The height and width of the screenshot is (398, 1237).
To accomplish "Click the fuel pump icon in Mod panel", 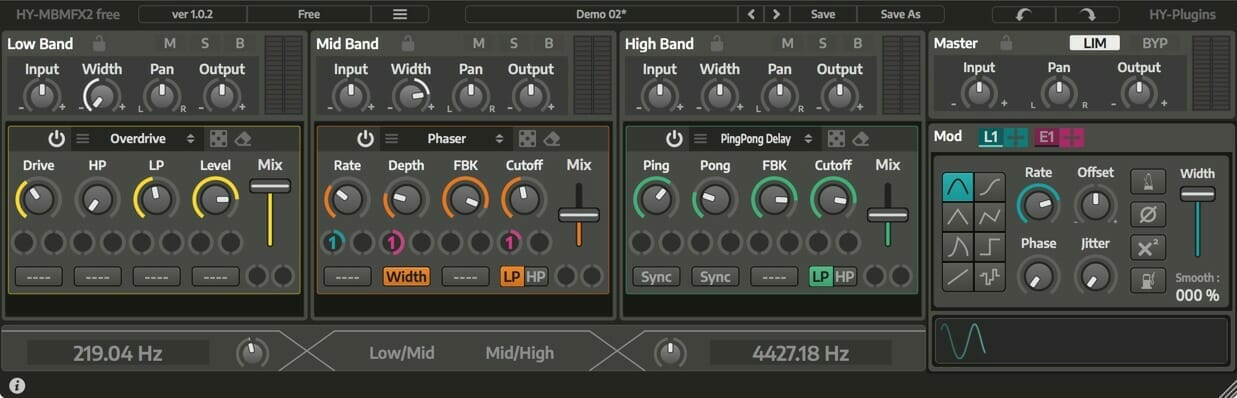I will click(1148, 280).
